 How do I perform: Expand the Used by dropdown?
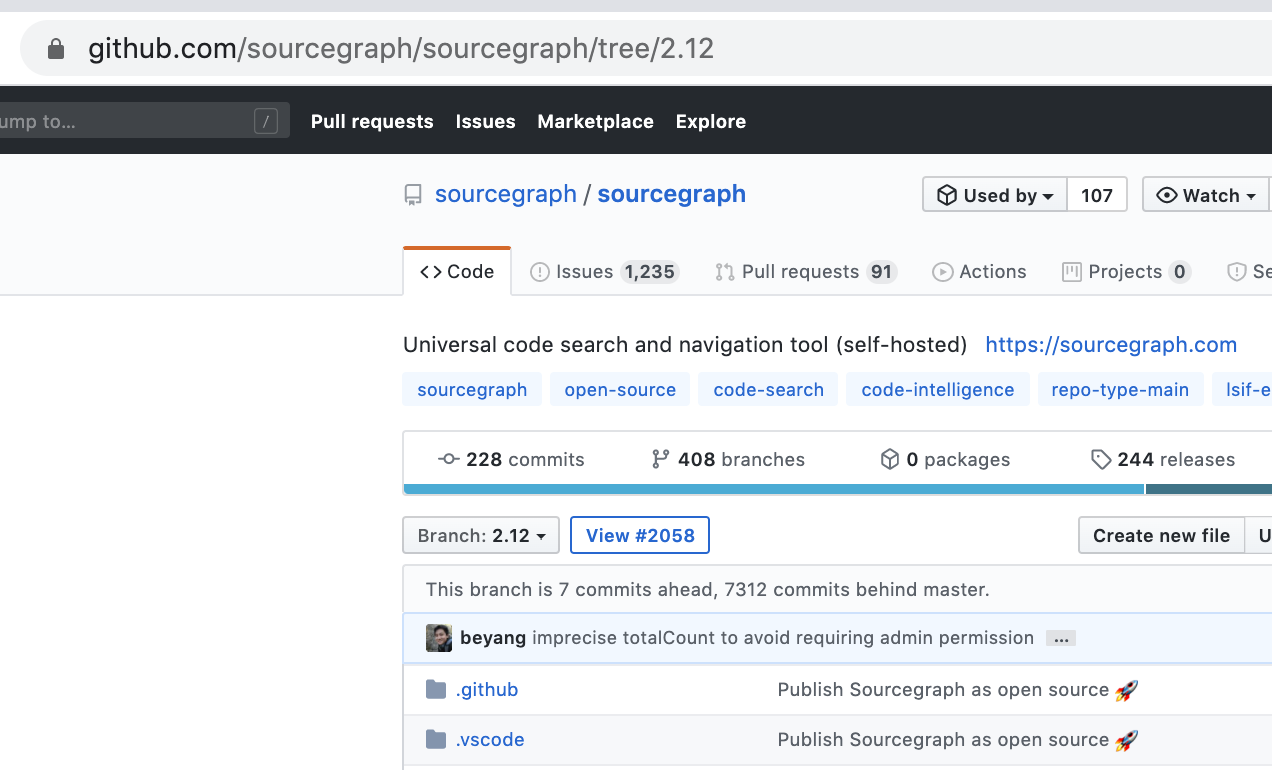[x=995, y=195]
